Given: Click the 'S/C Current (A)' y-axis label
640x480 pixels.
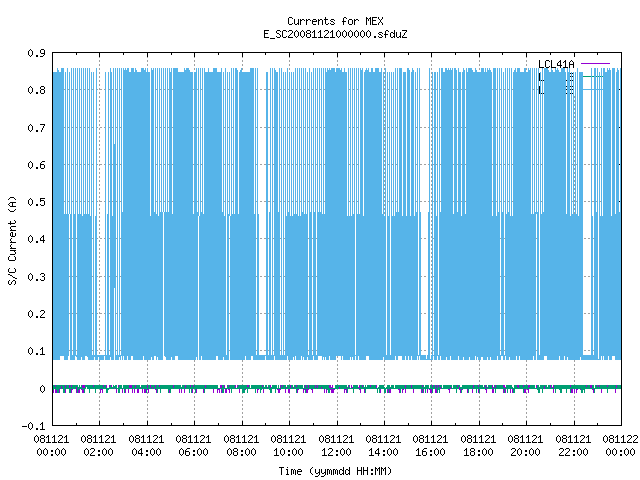Looking at the screenshot, I should click(12, 240).
